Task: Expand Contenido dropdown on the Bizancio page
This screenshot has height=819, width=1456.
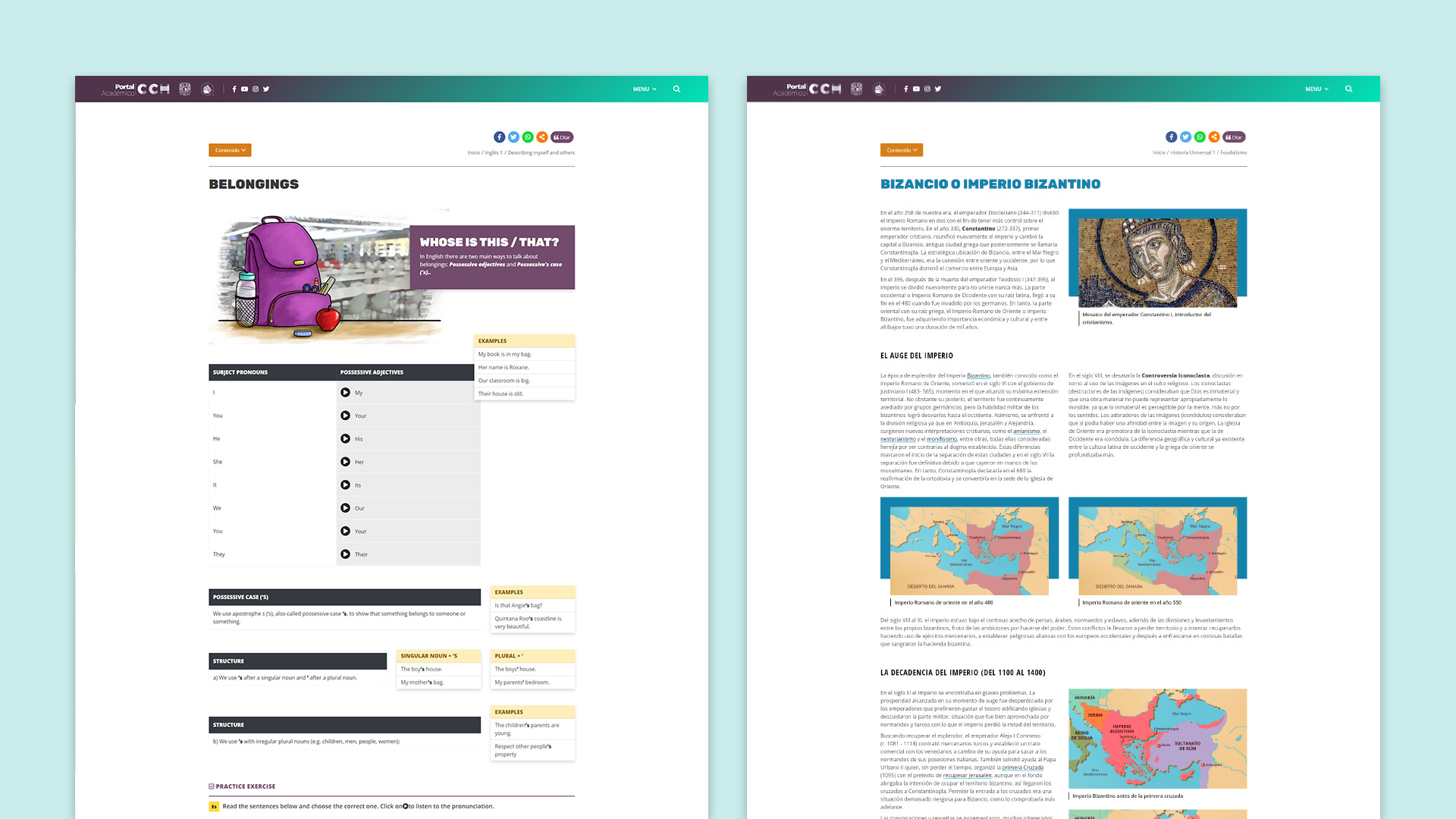Action: (902, 150)
